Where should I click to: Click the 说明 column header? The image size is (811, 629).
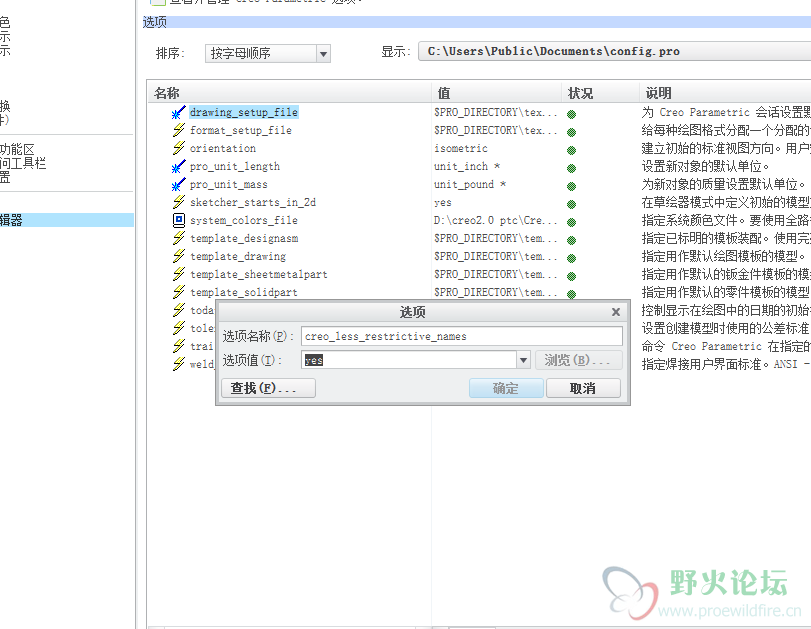(725, 93)
